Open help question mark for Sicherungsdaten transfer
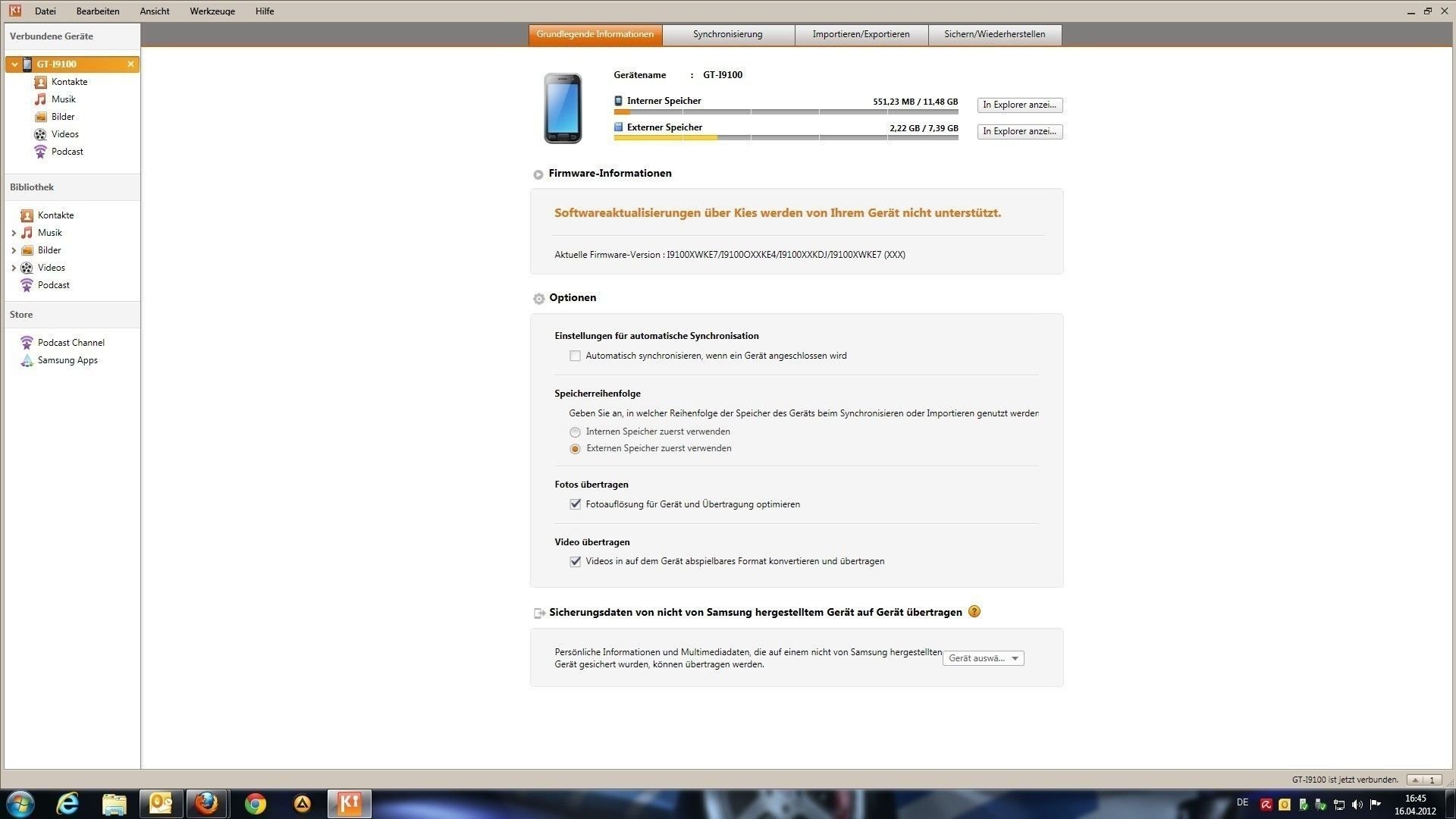This screenshot has height=819, width=1456. coord(974,611)
